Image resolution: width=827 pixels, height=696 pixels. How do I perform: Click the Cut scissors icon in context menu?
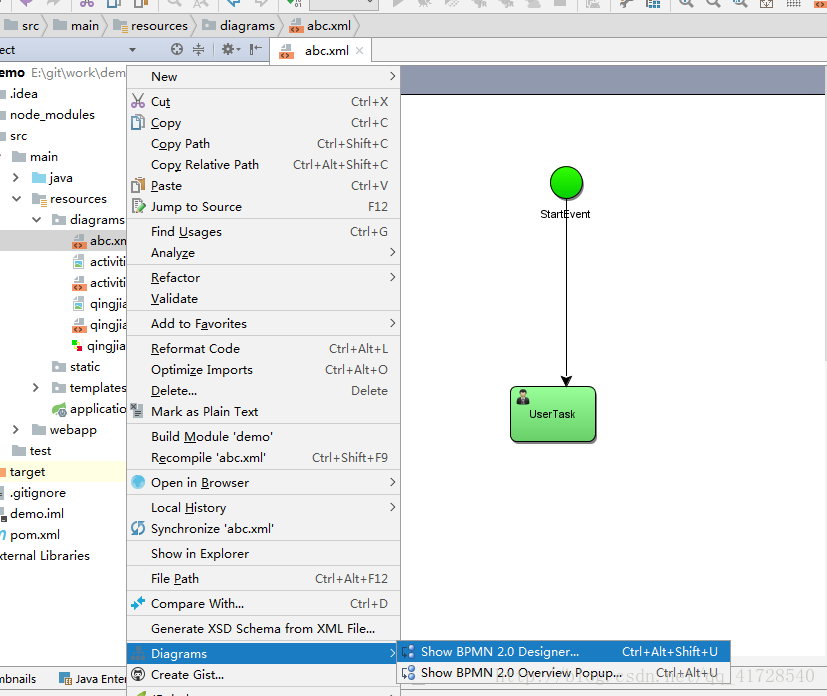coord(138,101)
